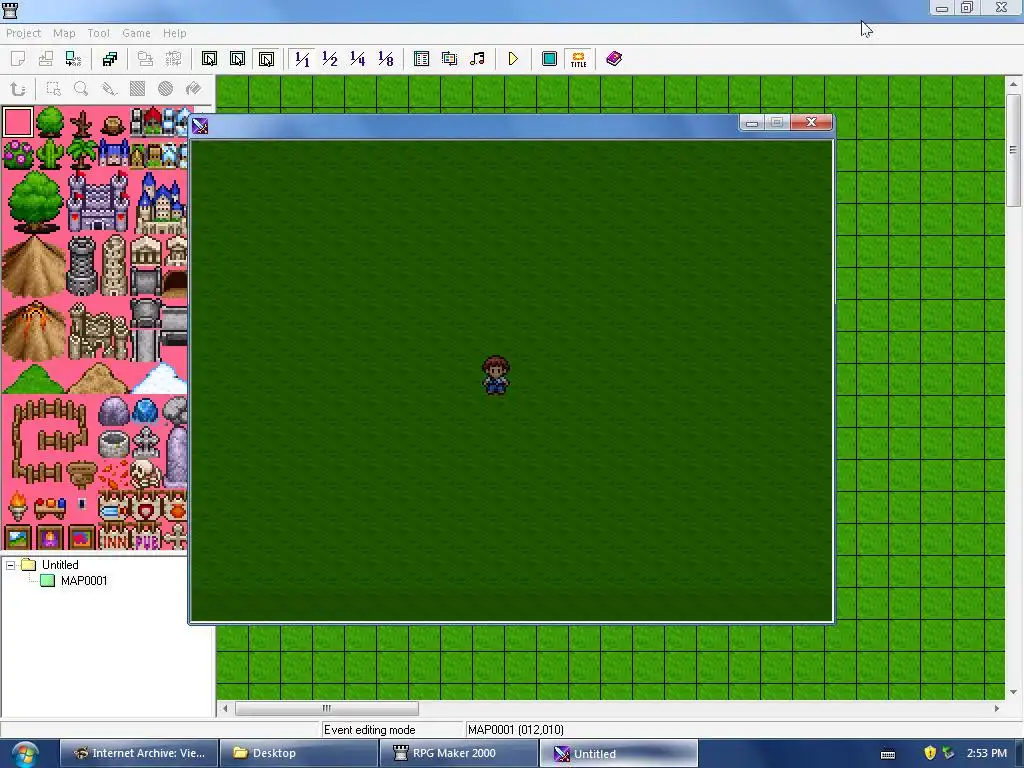Set map zoom to 1/1 scale
Screen dimensions: 1024x768
(x=302, y=59)
